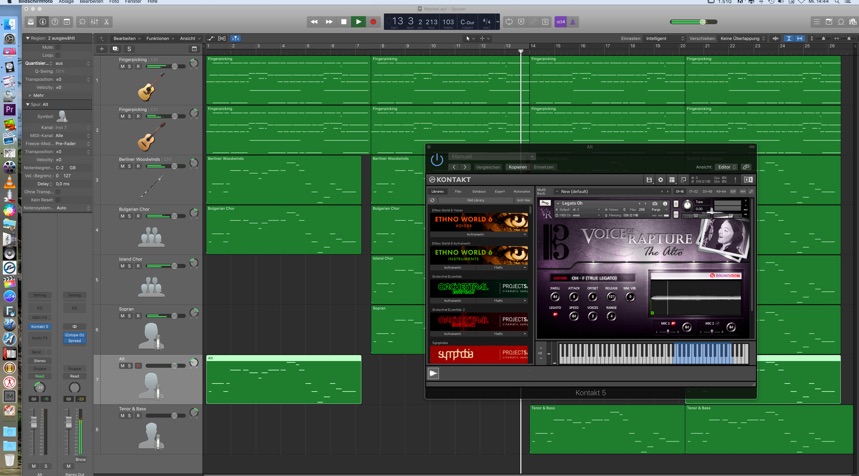Open the Funktionen menu in tracks area

[x=159, y=38]
